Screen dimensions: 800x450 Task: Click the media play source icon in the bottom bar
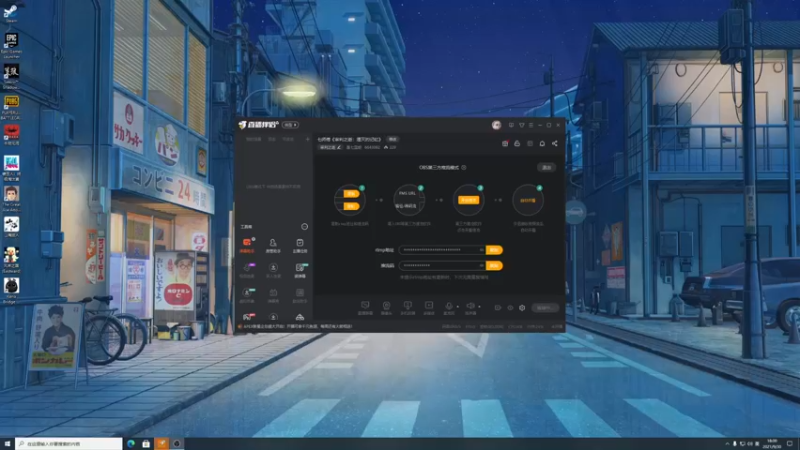[429, 307]
